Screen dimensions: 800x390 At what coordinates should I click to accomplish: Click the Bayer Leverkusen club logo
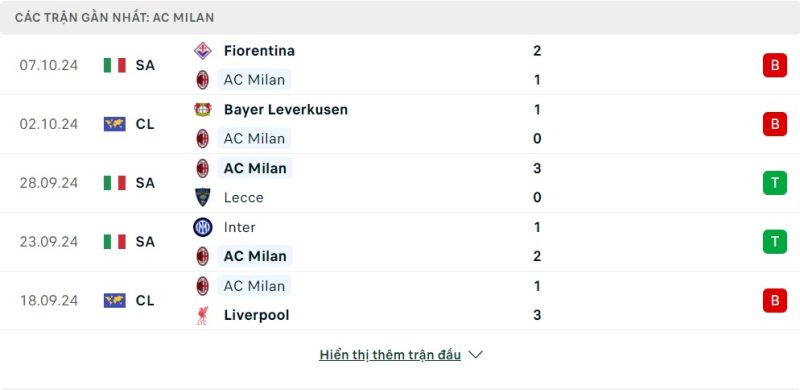pyautogui.click(x=203, y=109)
